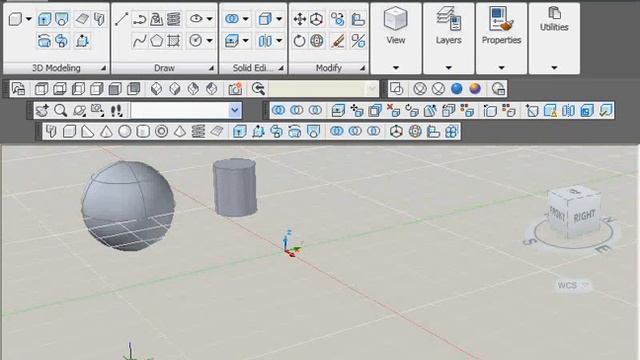The image size is (640, 360).
Task: Select the Torus tool in the Modeling toolbar
Action: pyautogui.click(x=162, y=131)
